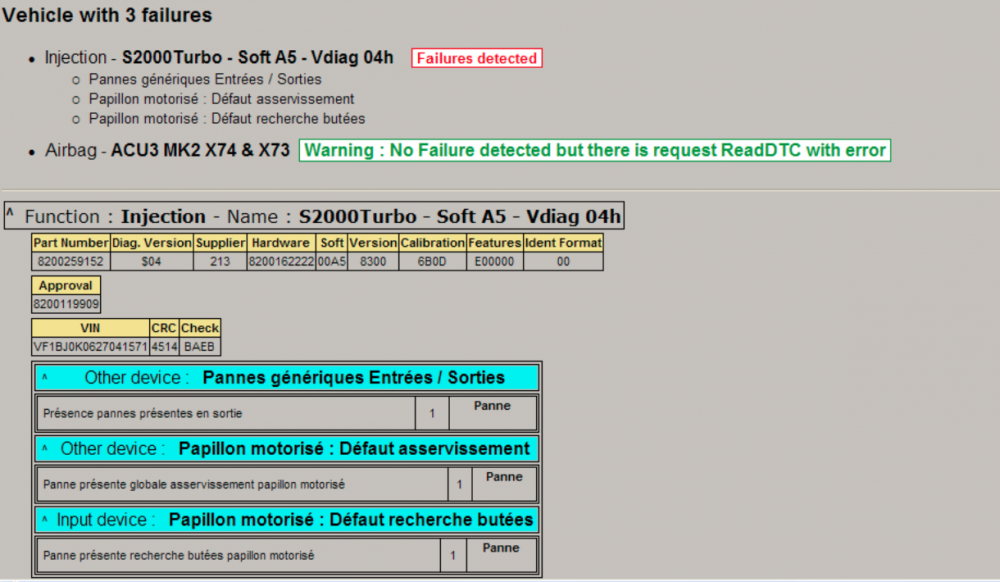Viewport: 1000px width, 582px height.
Task: Click the red Failures detected badge
Action: click(476, 58)
